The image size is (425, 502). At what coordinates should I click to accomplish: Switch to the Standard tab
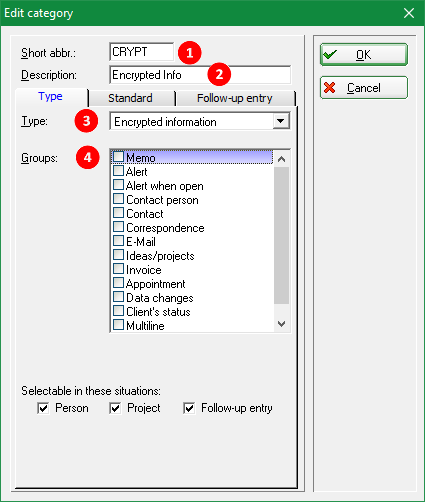(x=131, y=98)
